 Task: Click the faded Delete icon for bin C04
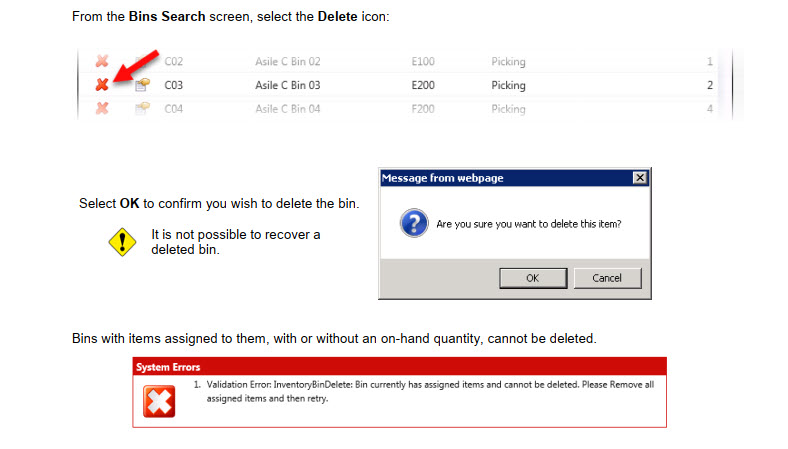coord(102,108)
